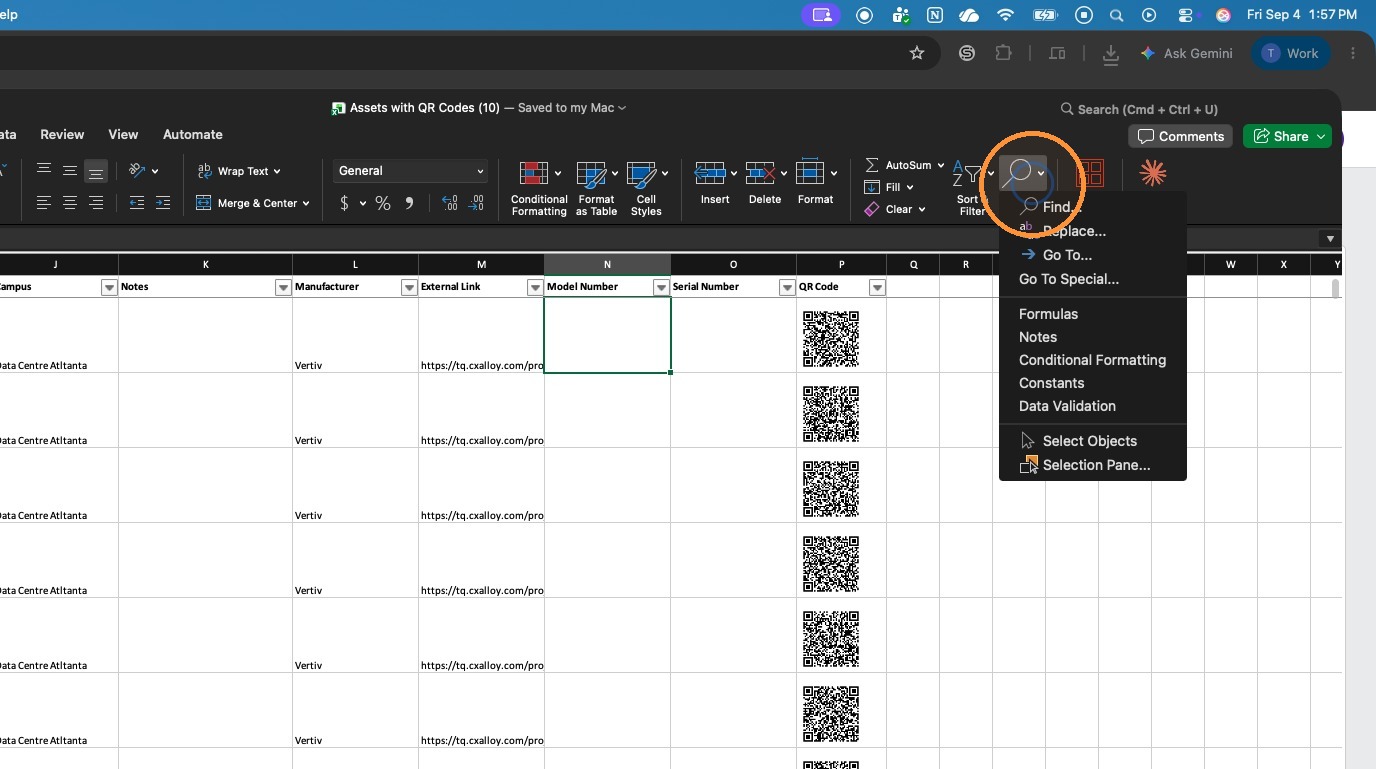Viewport: 1376px width, 769px height.
Task: Open the Manufacturer column filter dropdown
Action: pos(409,287)
